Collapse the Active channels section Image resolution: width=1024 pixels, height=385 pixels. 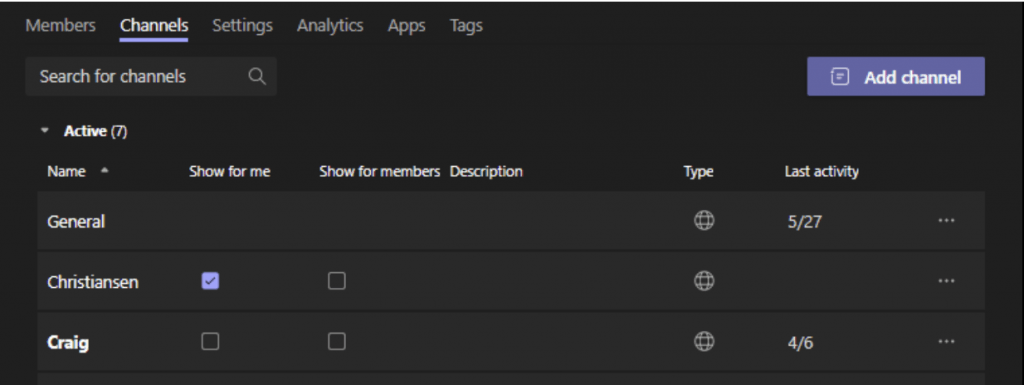[x=45, y=131]
